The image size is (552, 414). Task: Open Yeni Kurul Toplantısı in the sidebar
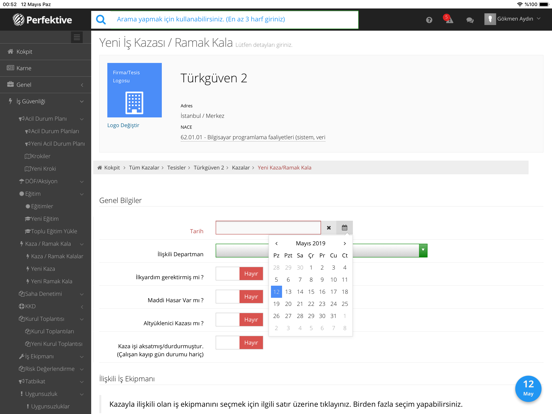click(x=54, y=344)
